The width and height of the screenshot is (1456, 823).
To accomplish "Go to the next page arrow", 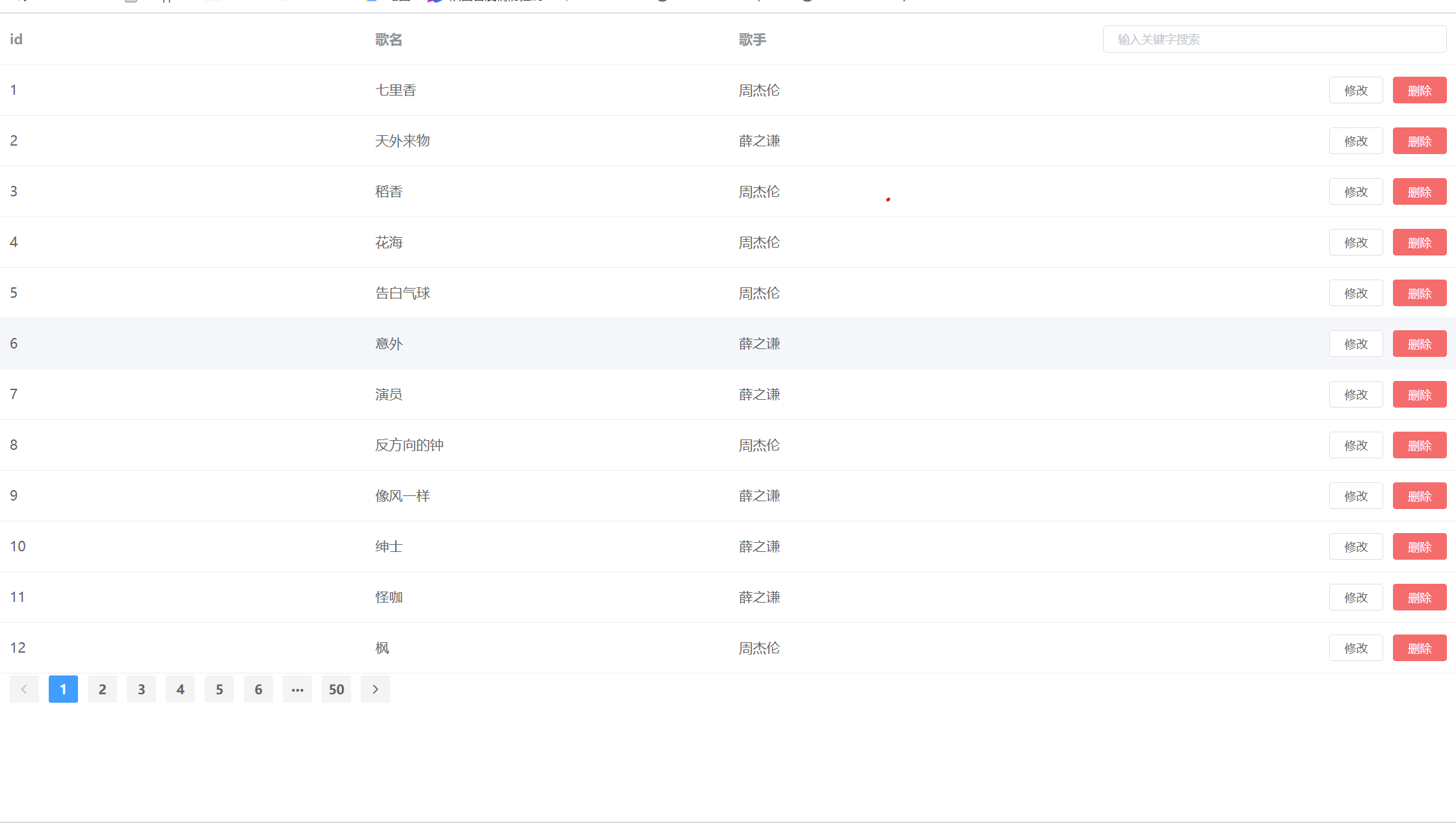I will point(375,689).
